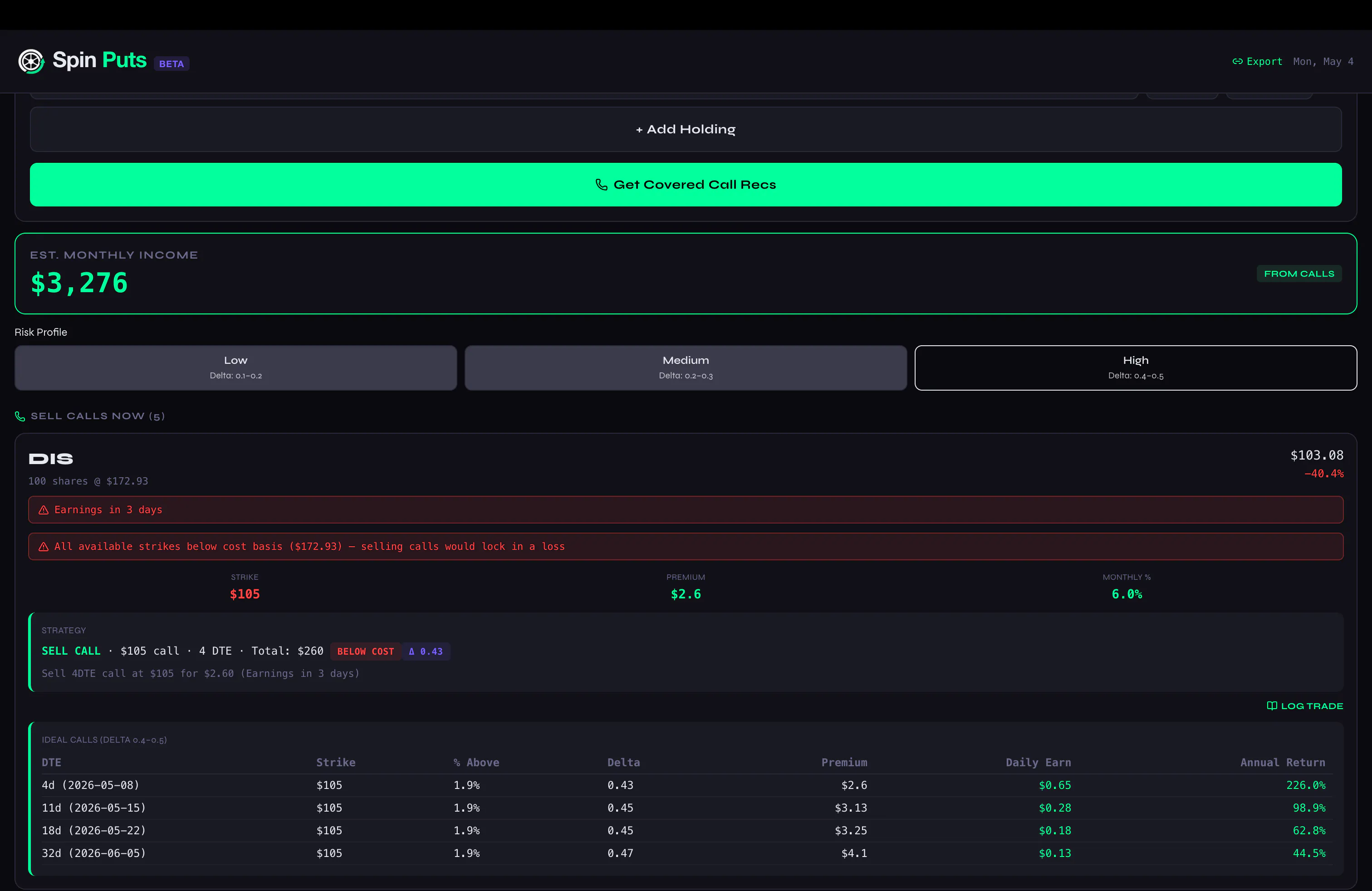
Task: Click the Risk Profile label
Action: pyautogui.click(x=41, y=332)
